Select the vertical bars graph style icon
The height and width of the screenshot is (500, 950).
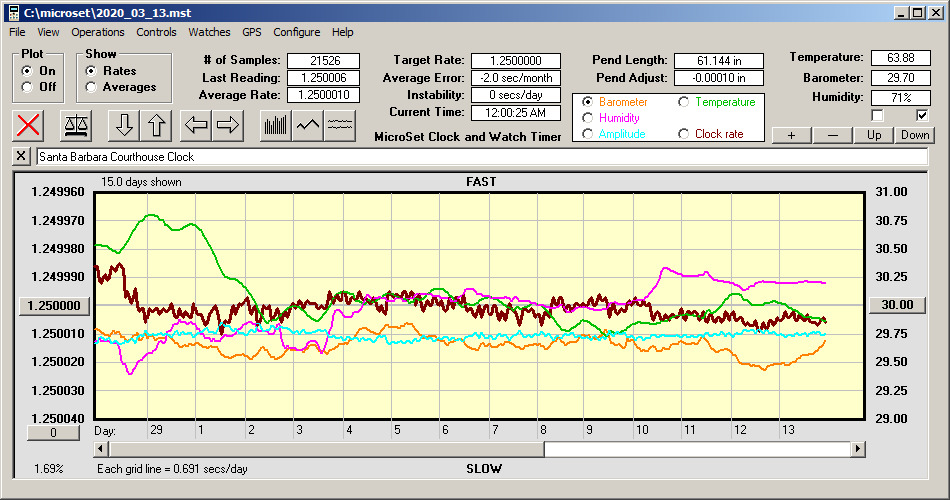(276, 125)
